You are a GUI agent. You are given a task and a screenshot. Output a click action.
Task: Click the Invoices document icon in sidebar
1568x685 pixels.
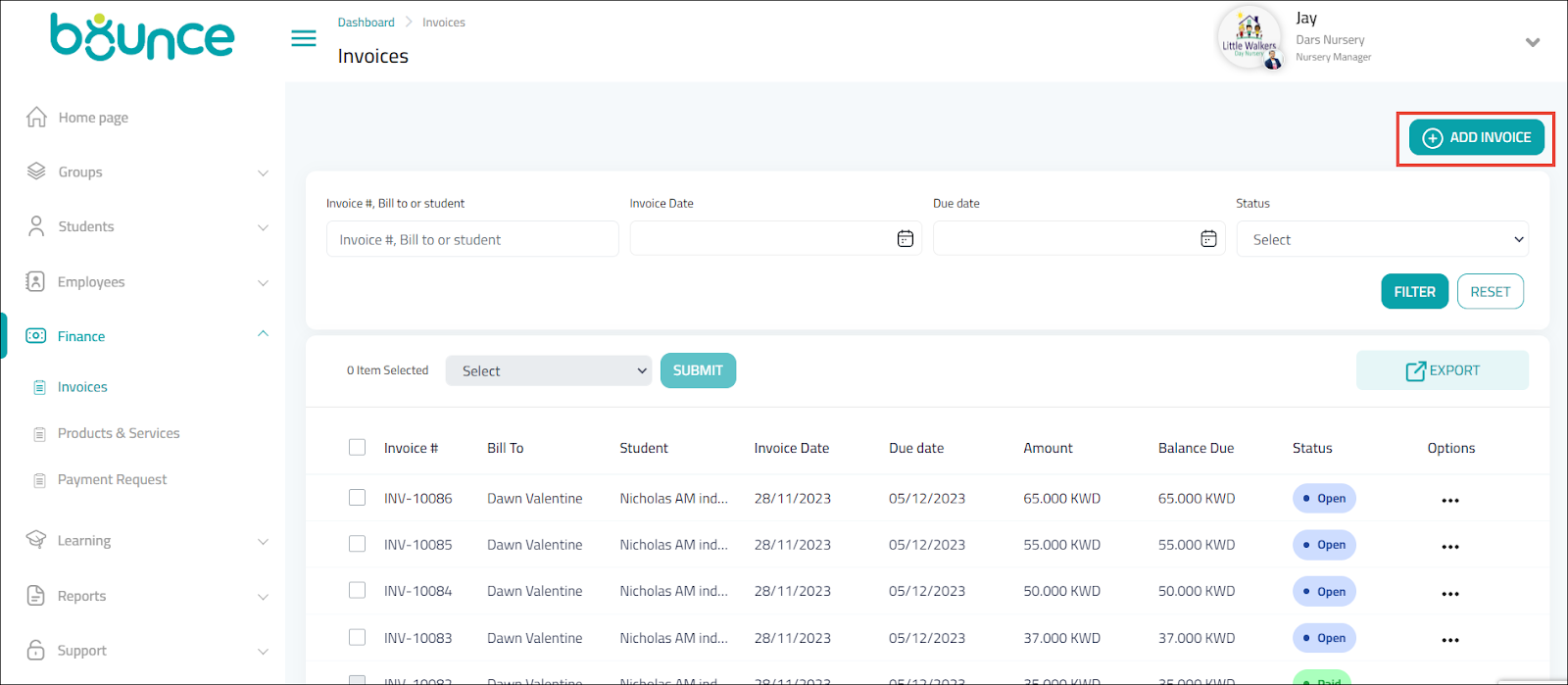pyautogui.click(x=39, y=387)
